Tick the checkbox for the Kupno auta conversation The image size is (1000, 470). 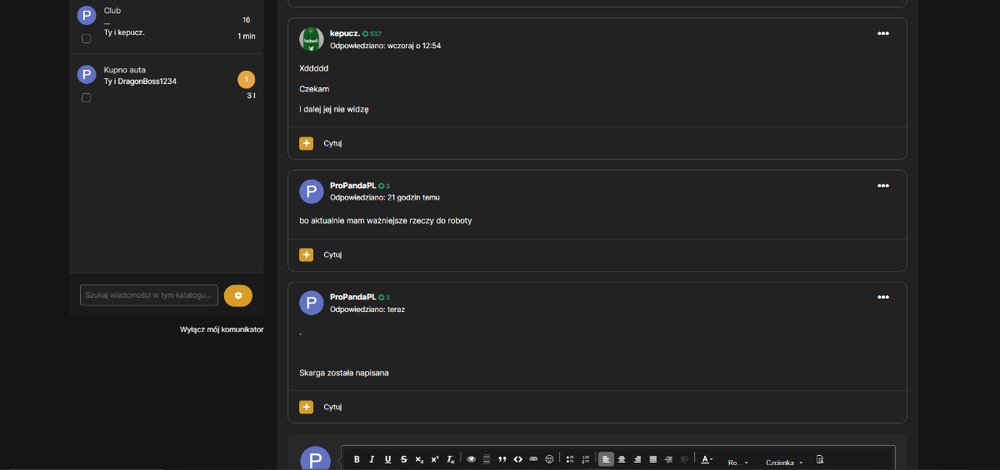click(x=86, y=98)
